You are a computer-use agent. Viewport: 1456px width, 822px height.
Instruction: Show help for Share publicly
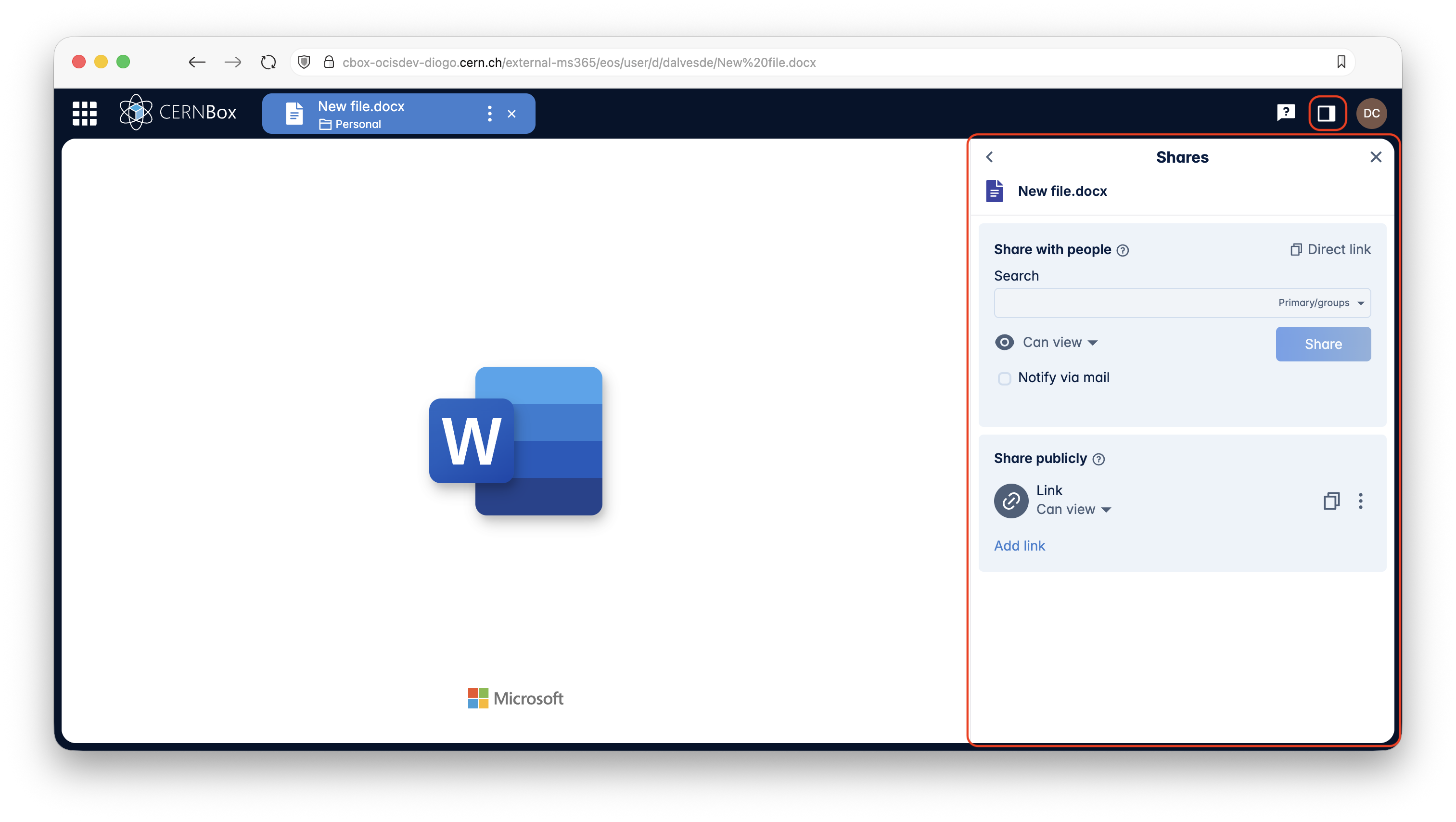[x=1098, y=459]
